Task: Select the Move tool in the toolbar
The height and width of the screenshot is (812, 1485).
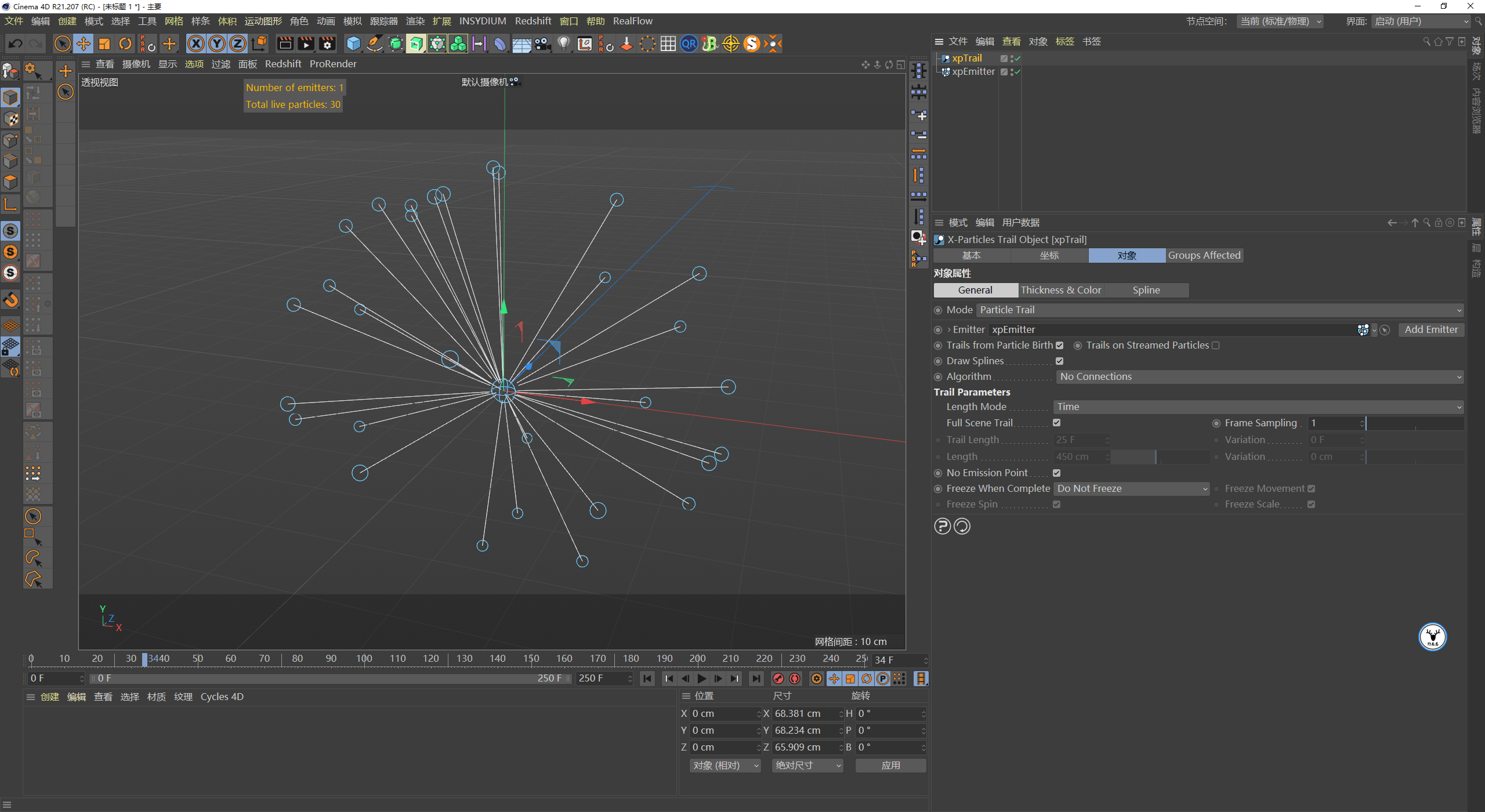Action: click(84, 43)
